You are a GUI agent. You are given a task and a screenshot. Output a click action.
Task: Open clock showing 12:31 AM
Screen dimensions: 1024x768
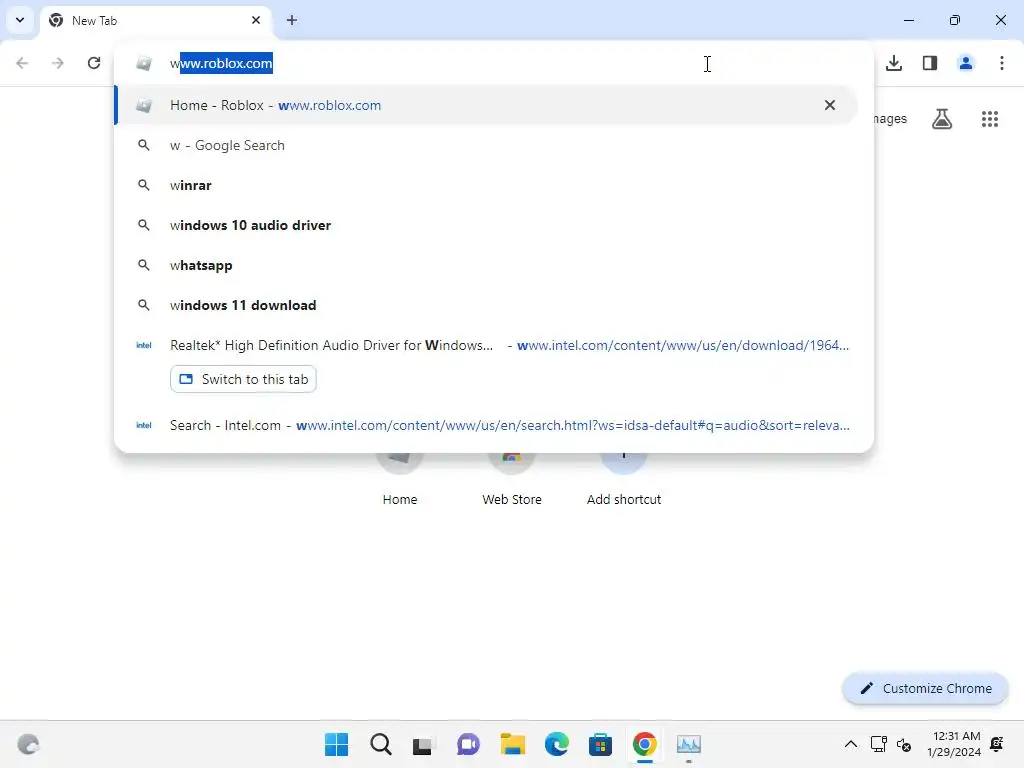click(x=953, y=744)
